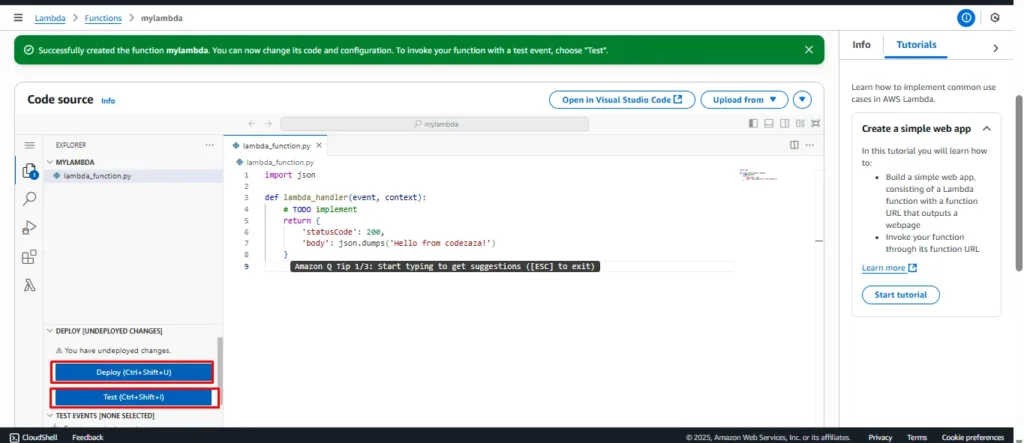Open Cookie preferences in footer

[x=972, y=437]
